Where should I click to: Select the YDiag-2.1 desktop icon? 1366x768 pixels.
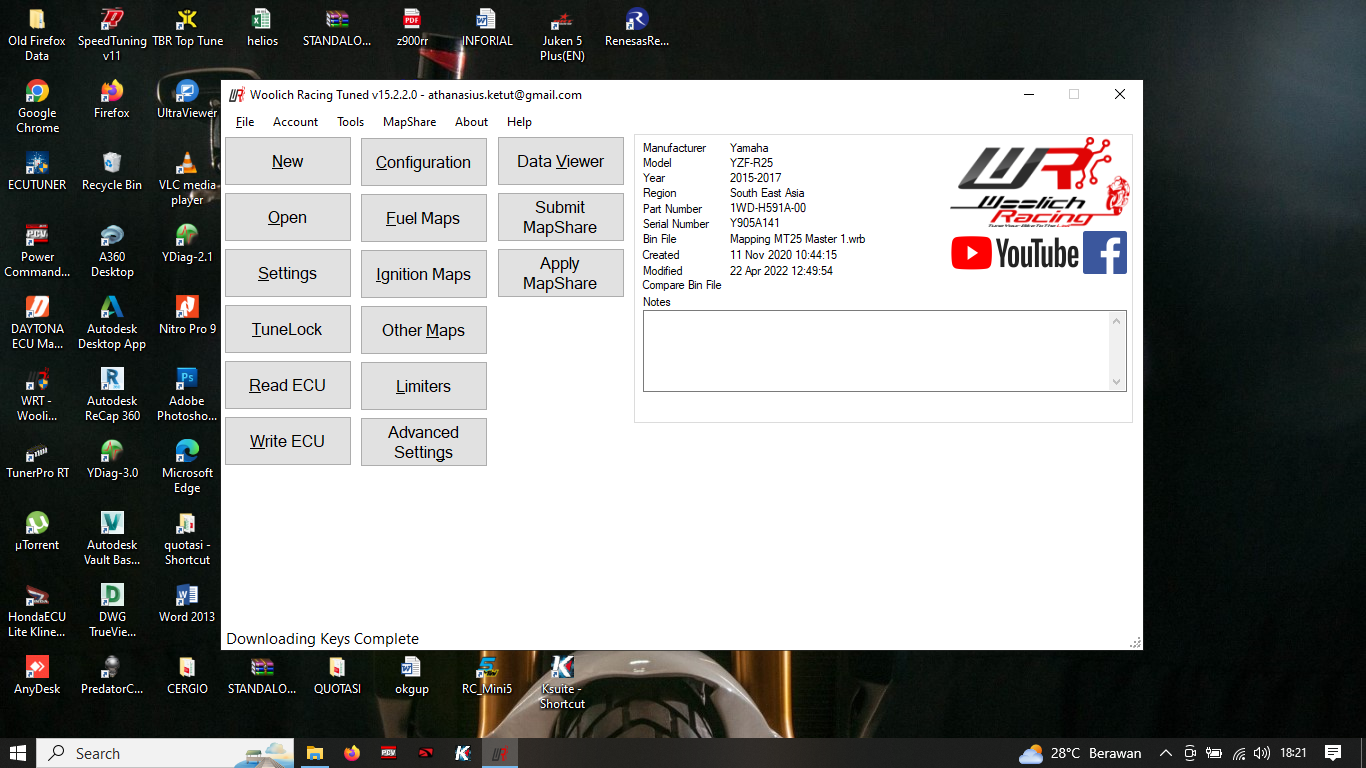(x=187, y=243)
